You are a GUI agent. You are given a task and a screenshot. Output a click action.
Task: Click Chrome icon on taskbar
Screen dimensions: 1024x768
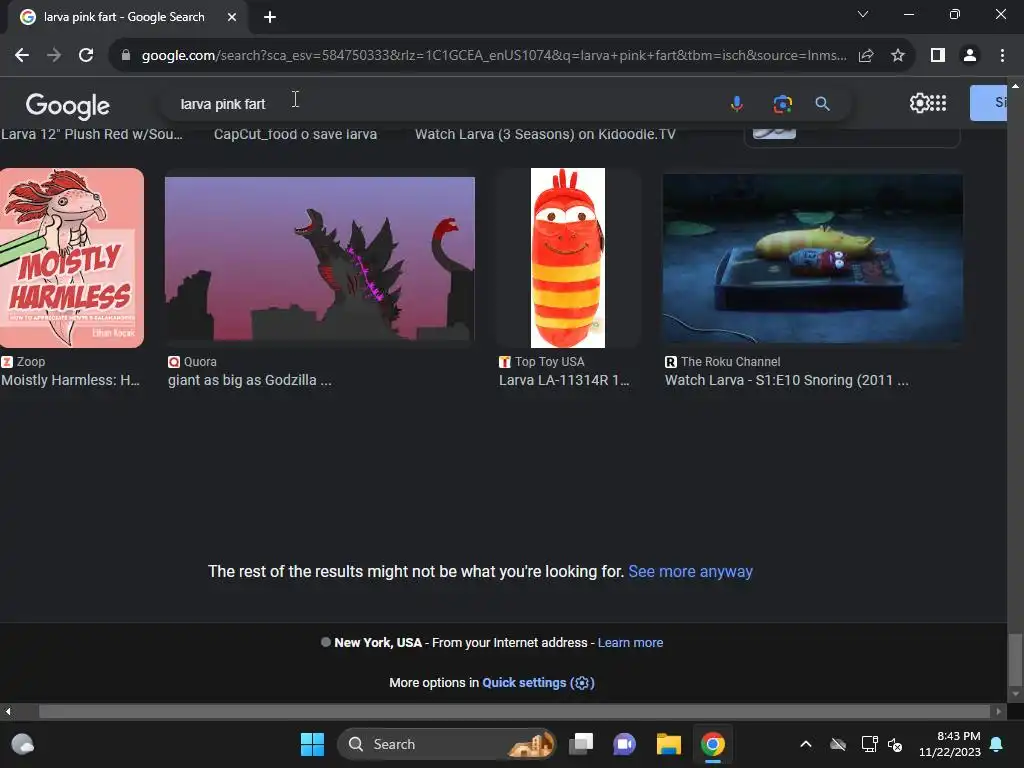(x=713, y=744)
